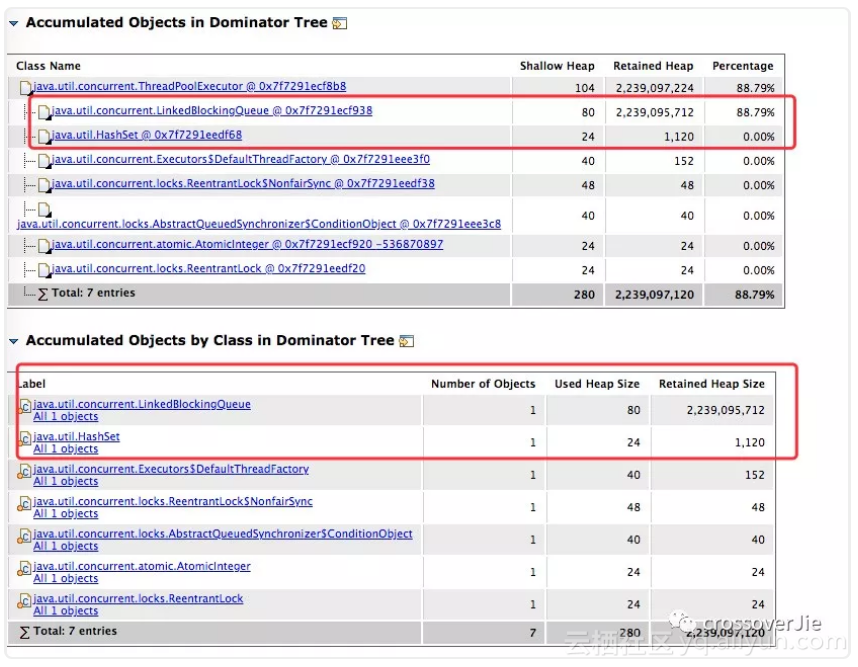
Task: Click class icon of DefaultThreadFactory label row
Action: click(24, 471)
